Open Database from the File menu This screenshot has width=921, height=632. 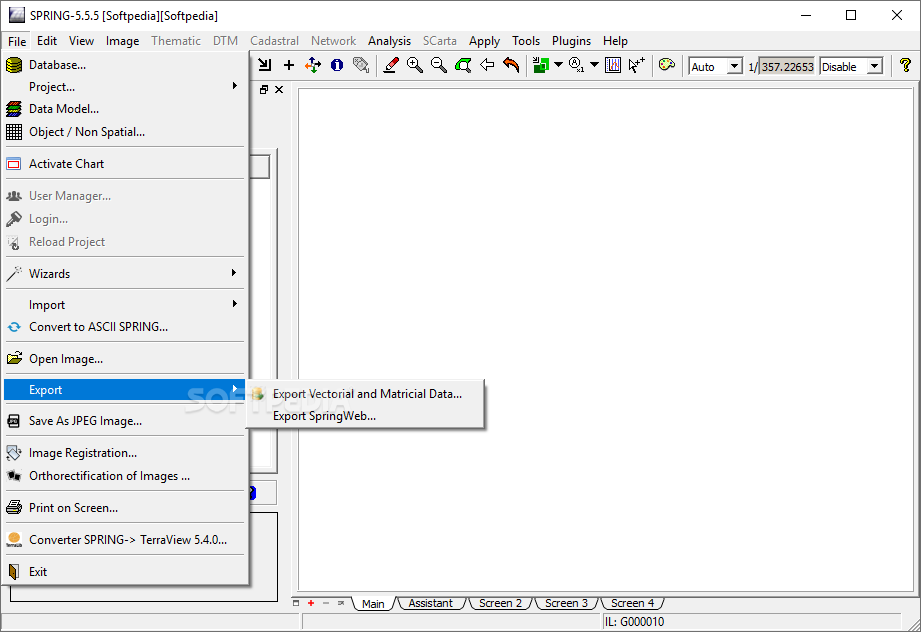coord(124,65)
